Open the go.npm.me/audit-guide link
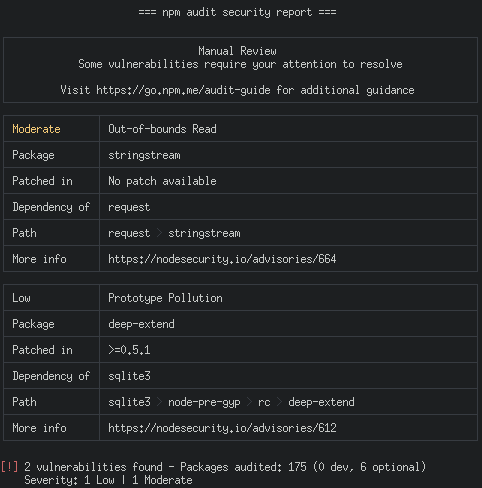The height and width of the screenshot is (488, 482). [183, 90]
